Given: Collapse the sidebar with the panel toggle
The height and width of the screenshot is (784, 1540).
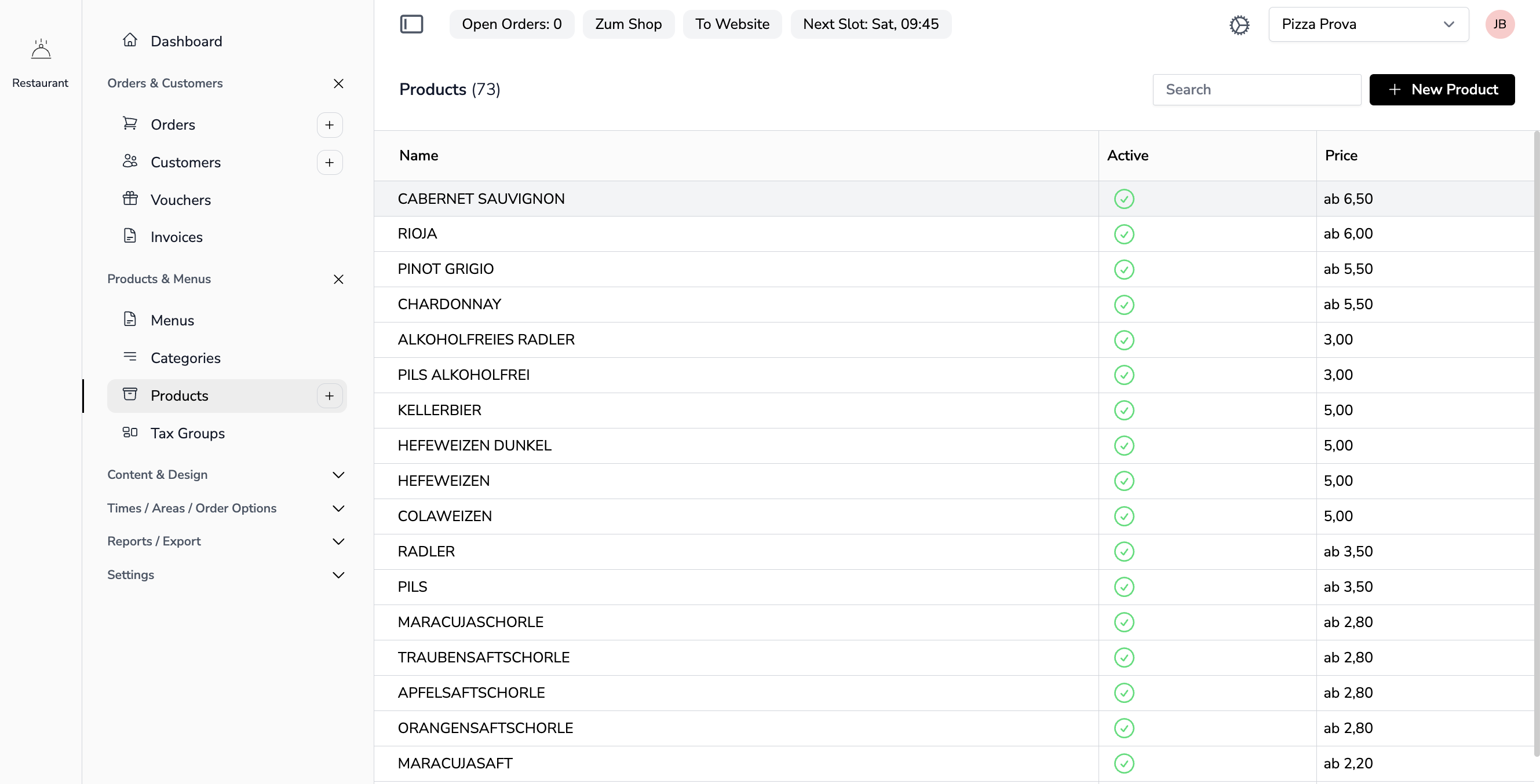Looking at the screenshot, I should click(411, 24).
